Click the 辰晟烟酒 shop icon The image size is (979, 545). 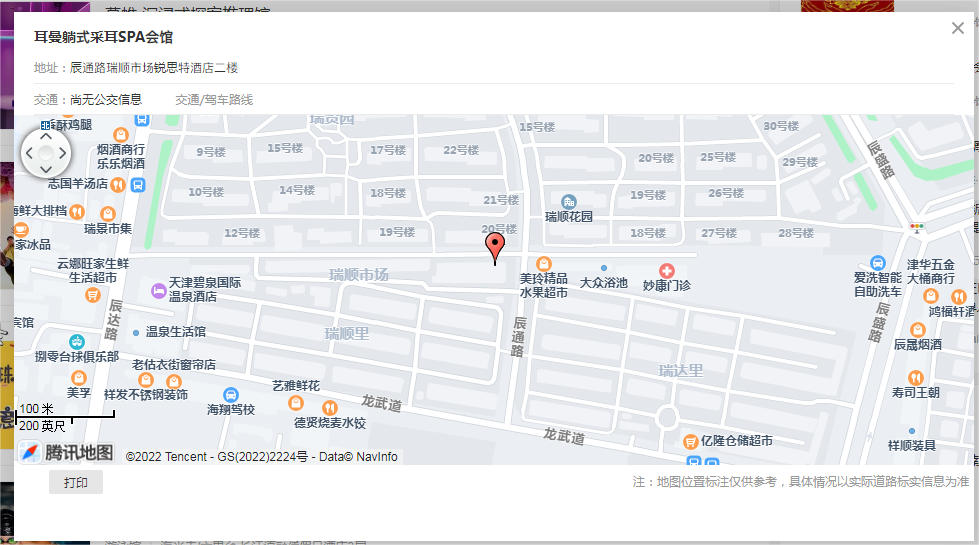tap(917, 329)
